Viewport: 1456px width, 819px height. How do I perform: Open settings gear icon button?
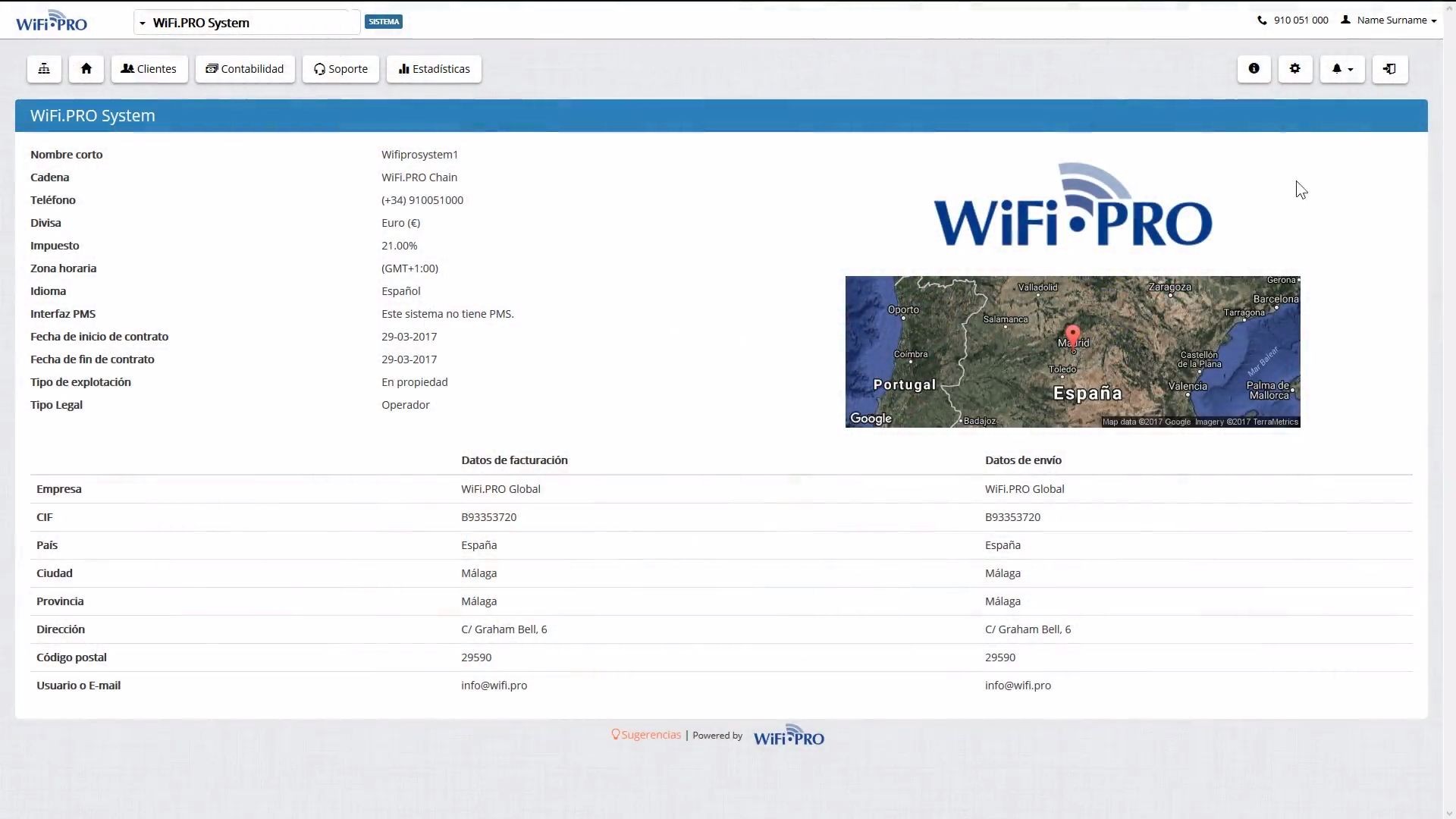[x=1295, y=69]
